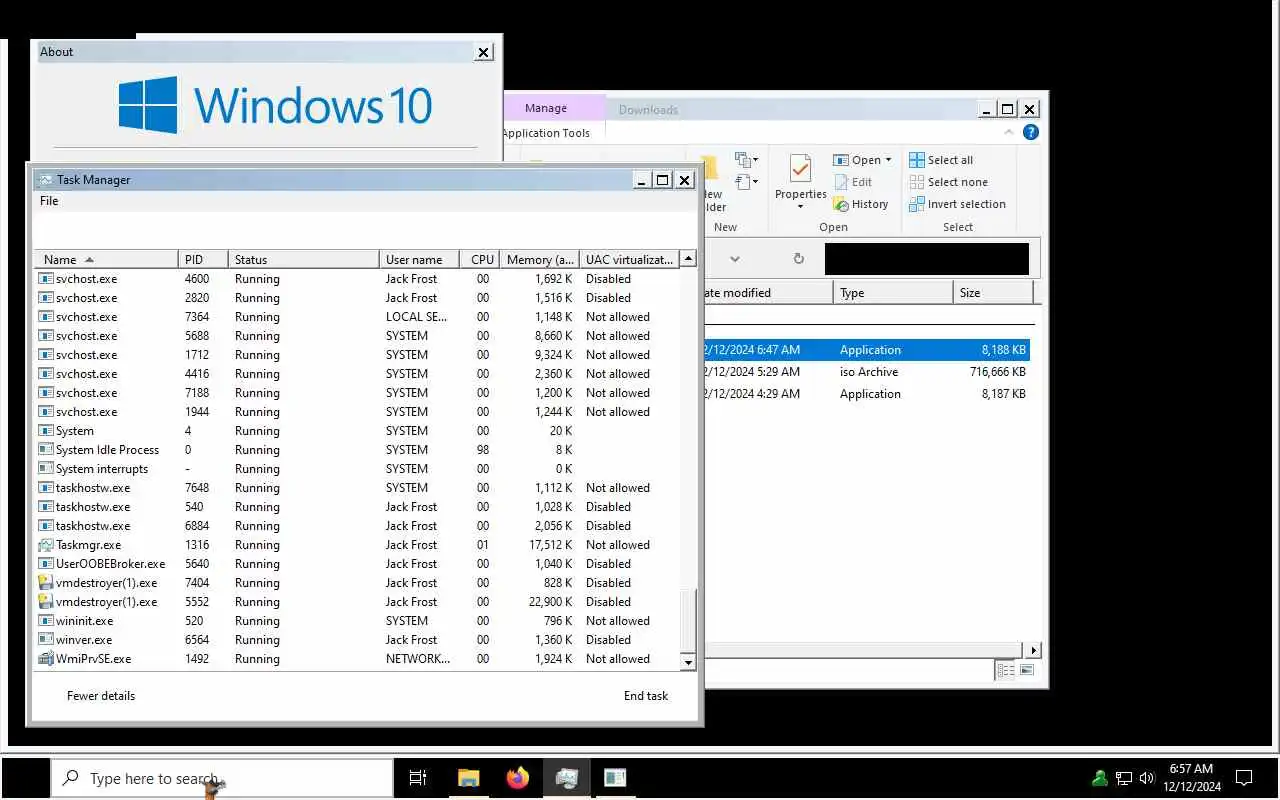Expand the Open button's dropdown arrow
This screenshot has height=800, width=1280.
point(888,160)
